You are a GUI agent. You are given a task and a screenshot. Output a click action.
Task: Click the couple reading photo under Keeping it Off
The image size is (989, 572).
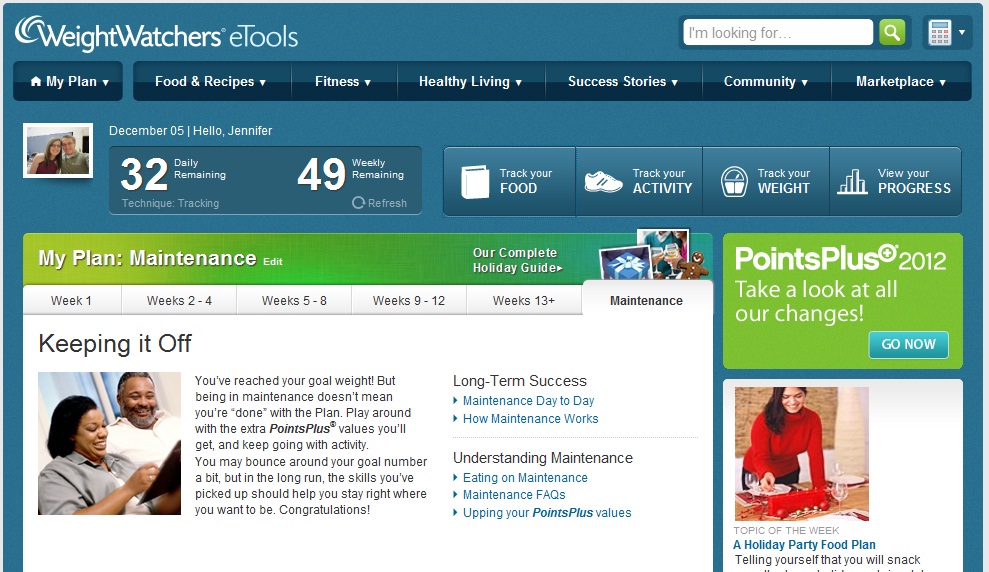(x=109, y=443)
